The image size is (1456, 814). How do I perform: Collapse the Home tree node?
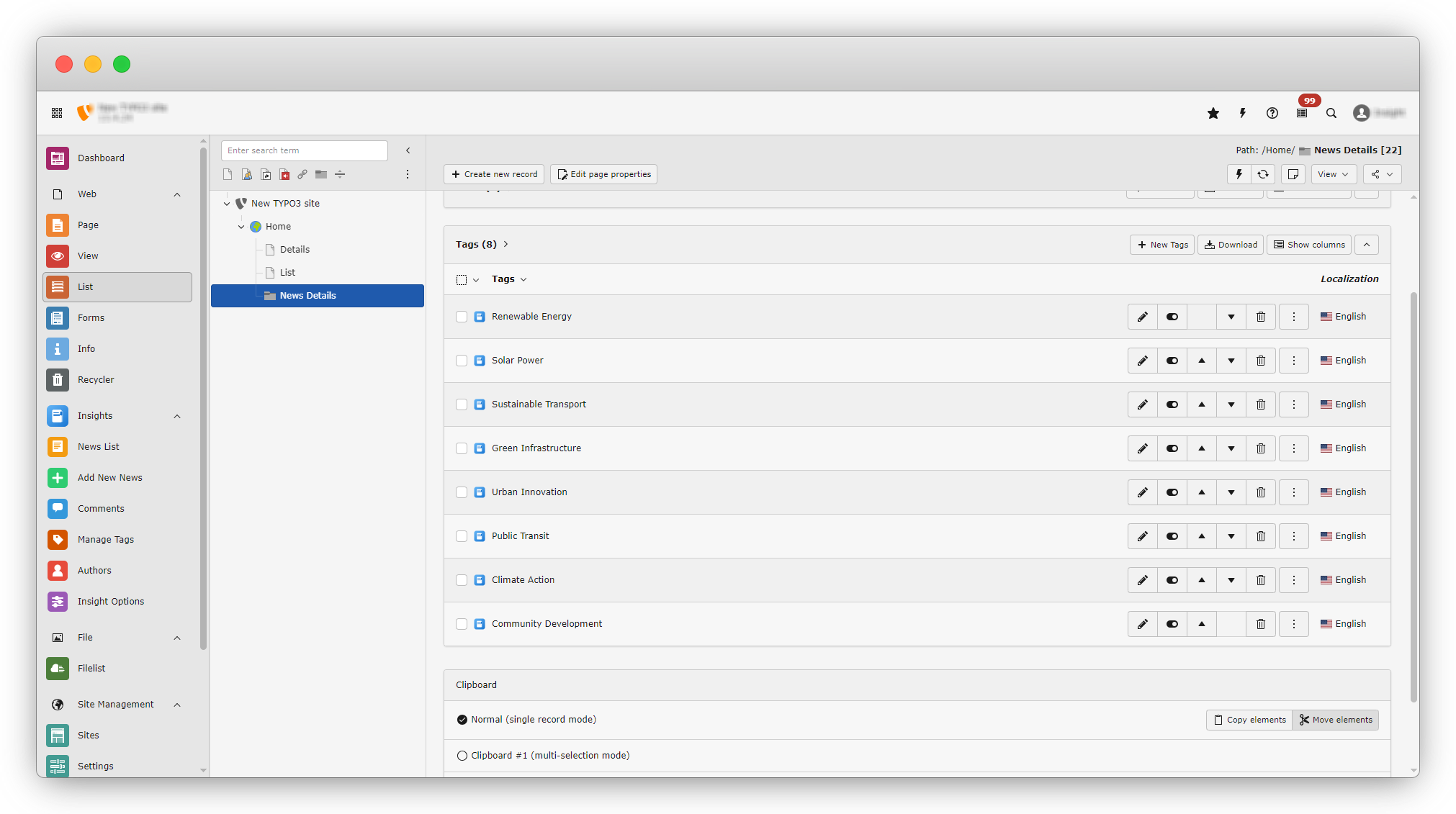(x=241, y=227)
